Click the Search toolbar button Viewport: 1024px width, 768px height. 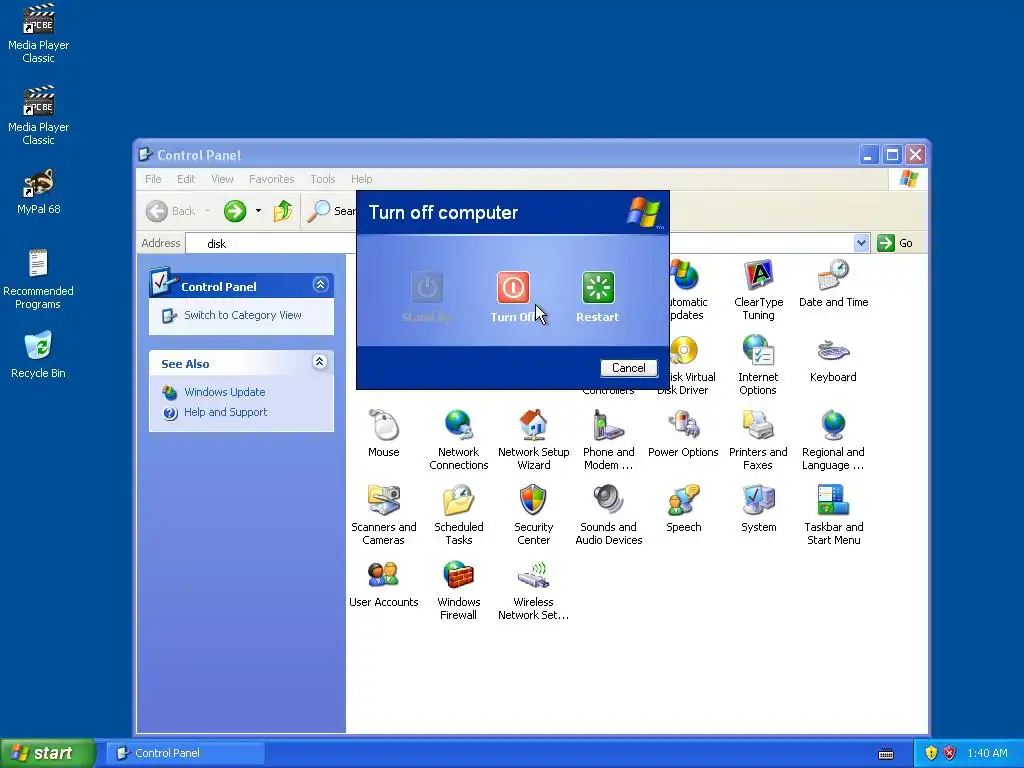click(331, 211)
